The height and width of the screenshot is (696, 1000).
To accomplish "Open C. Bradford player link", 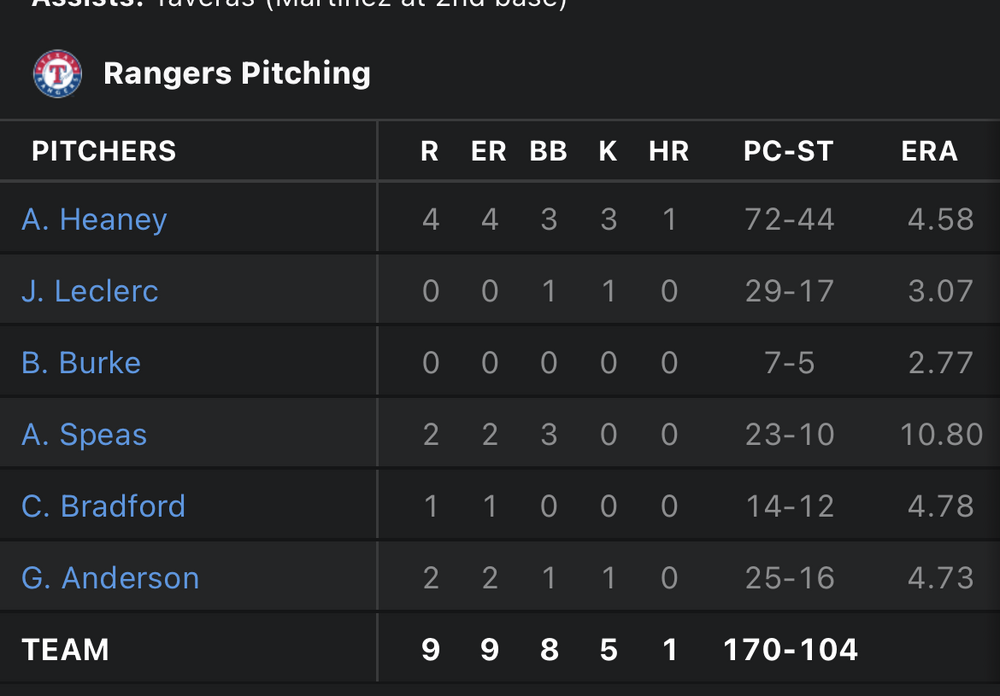I will tap(103, 506).
